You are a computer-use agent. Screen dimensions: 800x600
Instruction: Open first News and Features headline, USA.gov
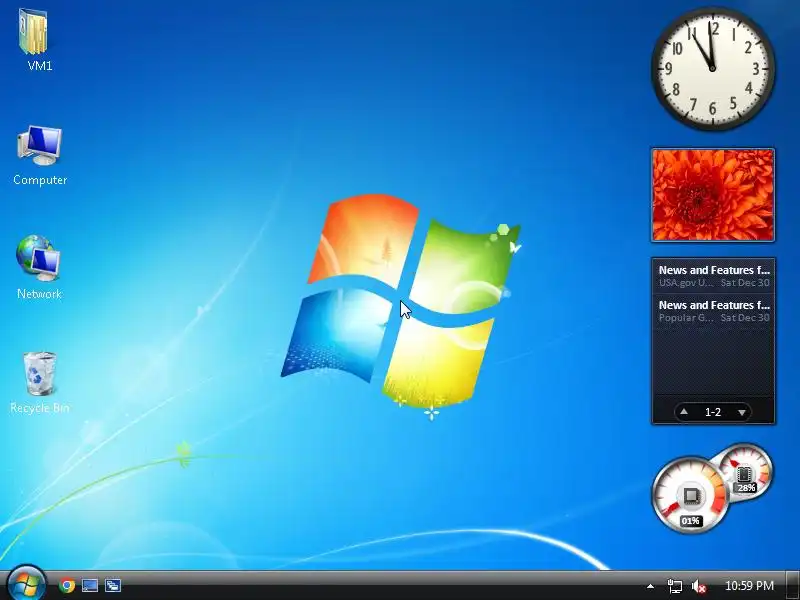coord(713,276)
